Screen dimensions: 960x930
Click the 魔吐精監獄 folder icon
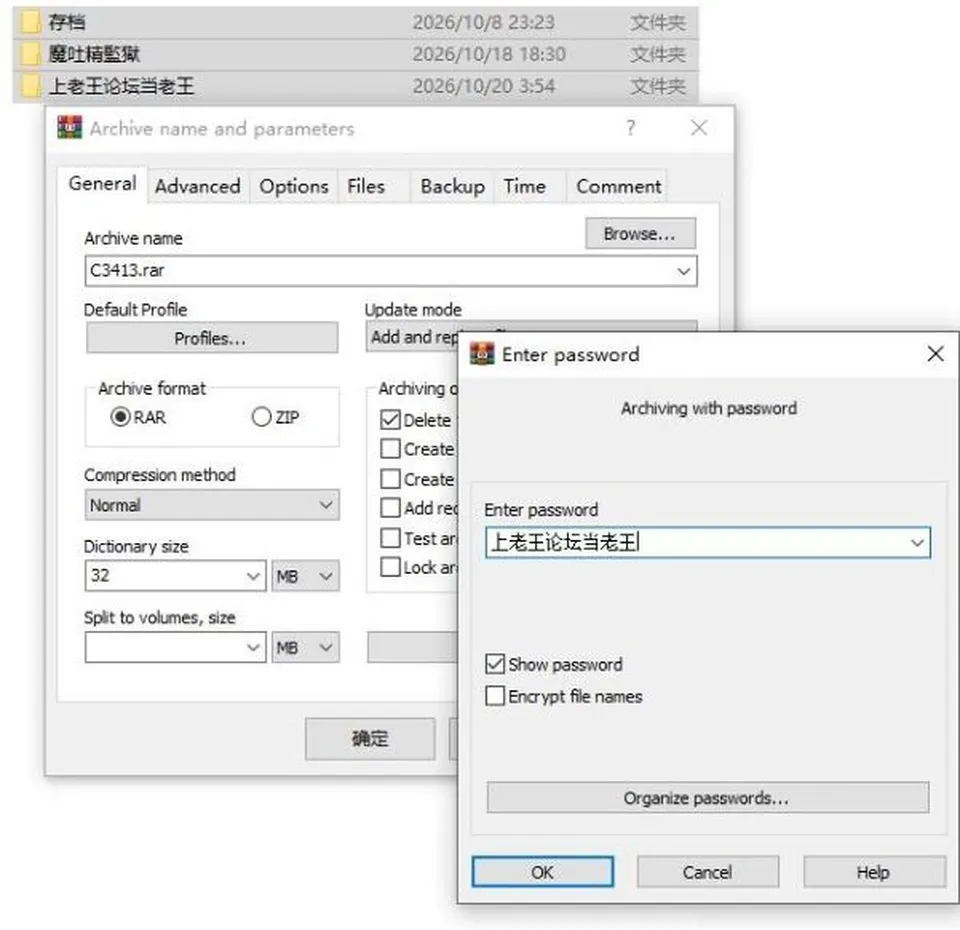pyautogui.click(x=30, y=54)
